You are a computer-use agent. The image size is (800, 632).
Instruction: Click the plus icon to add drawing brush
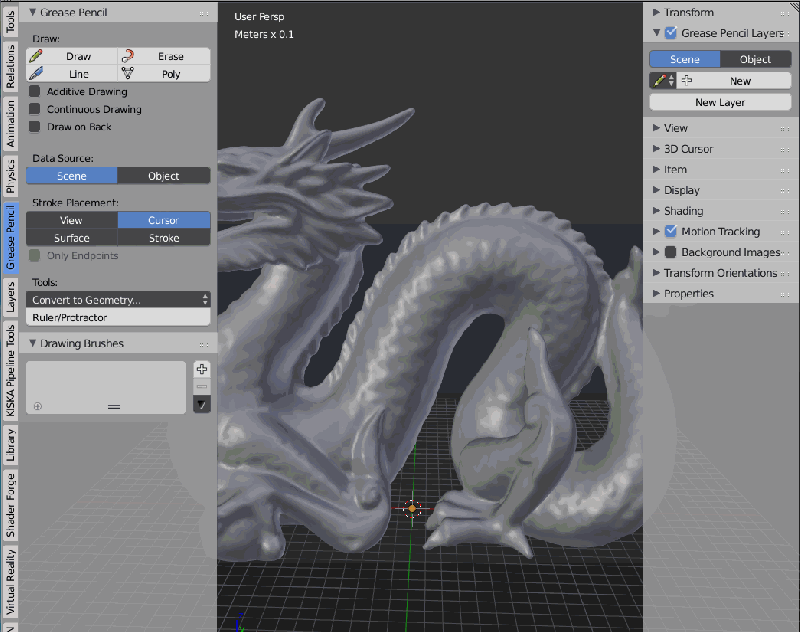pyautogui.click(x=202, y=369)
